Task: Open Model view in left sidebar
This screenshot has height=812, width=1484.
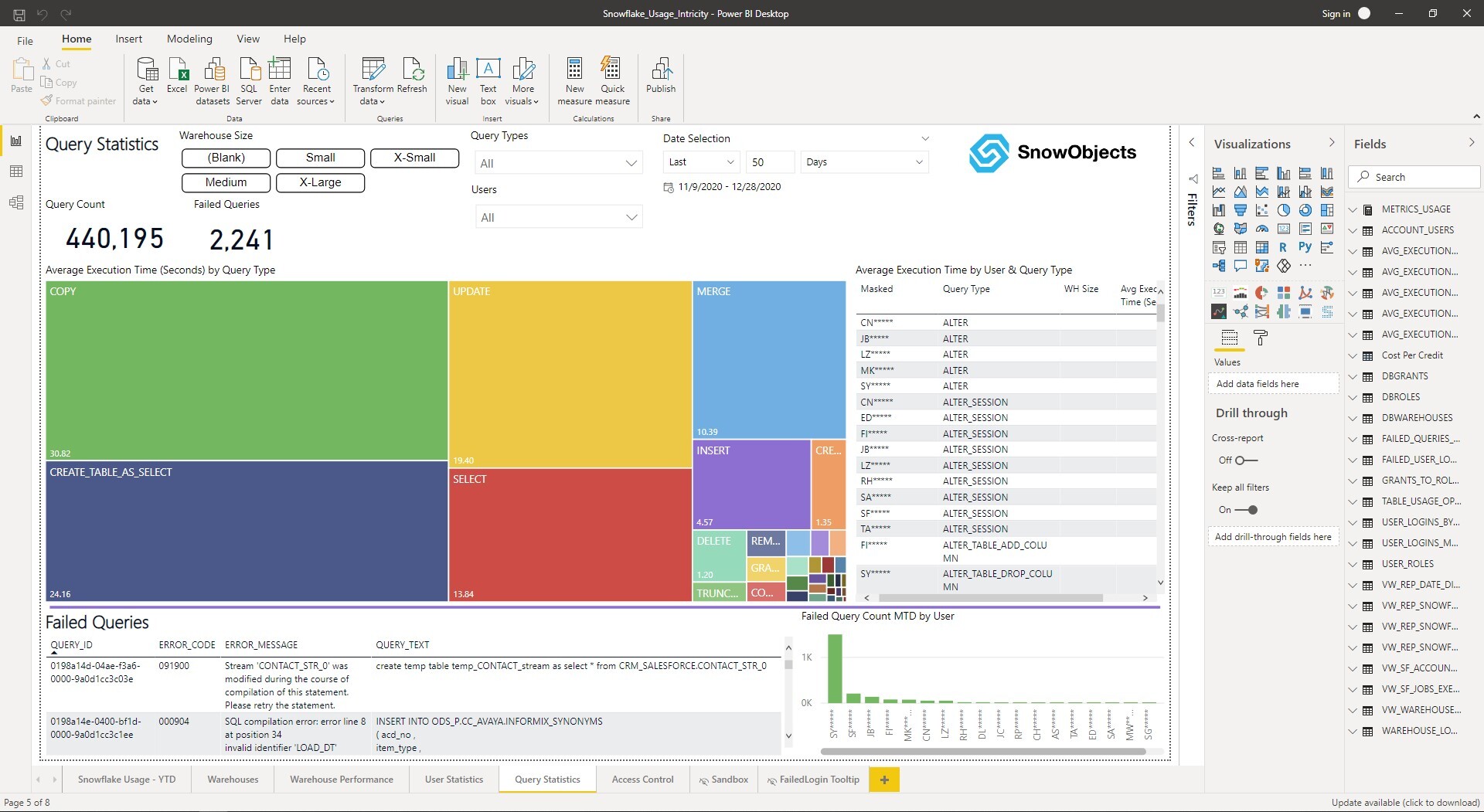Action: pos(16,202)
